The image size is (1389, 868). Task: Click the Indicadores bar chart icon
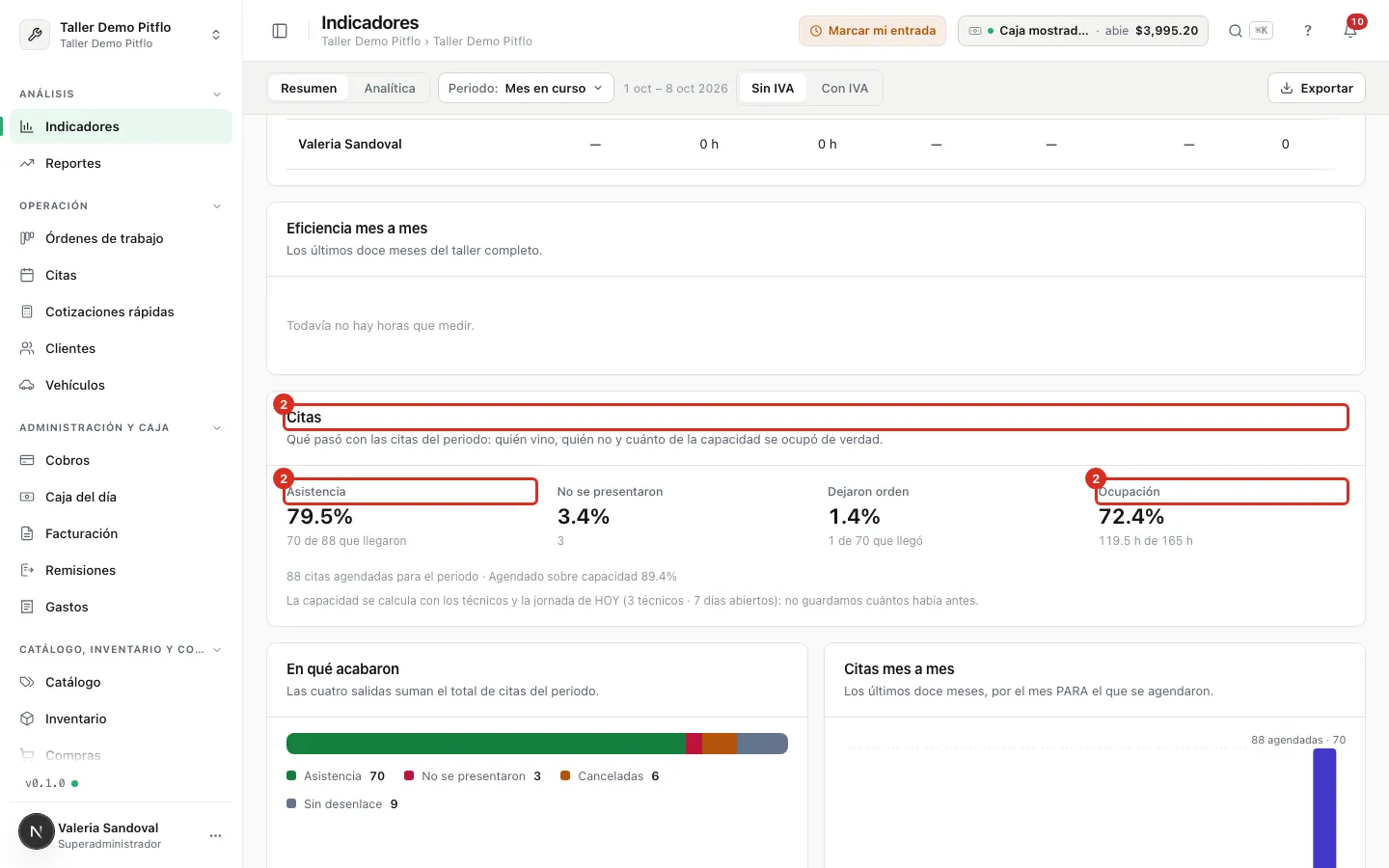coord(27,126)
